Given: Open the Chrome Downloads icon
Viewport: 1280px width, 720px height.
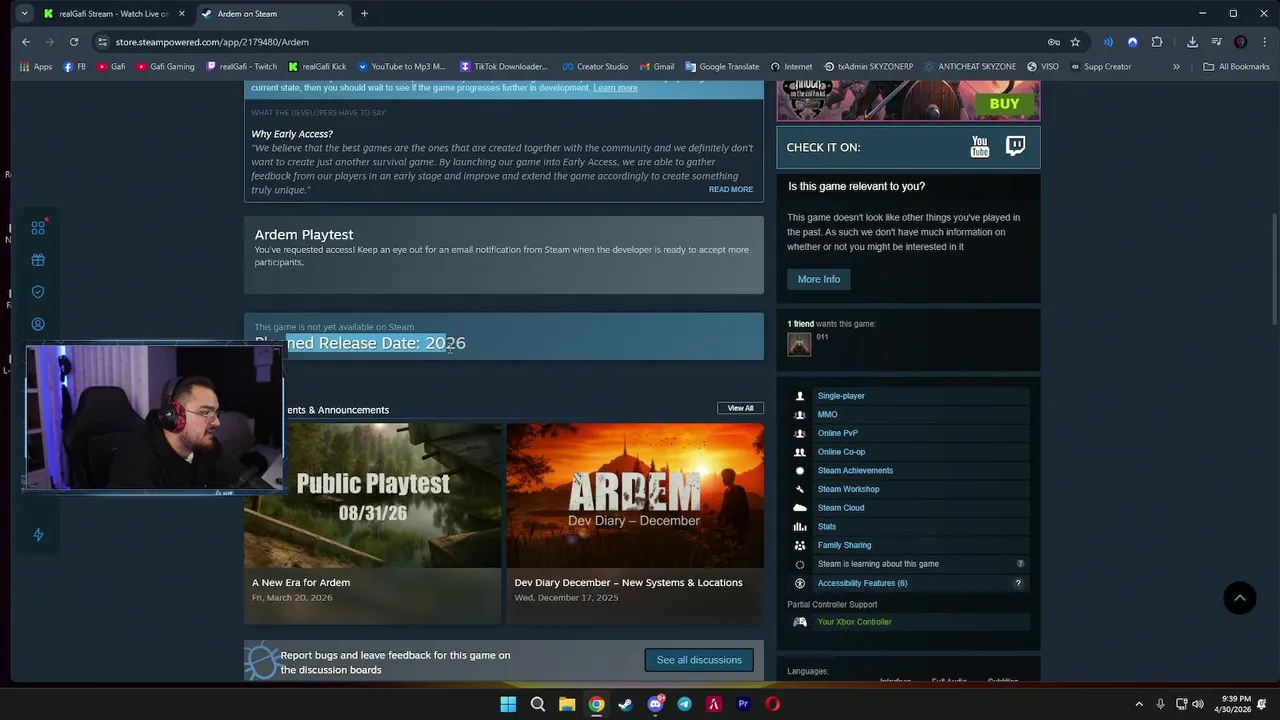Looking at the screenshot, I should pyautogui.click(x=1192, y=42).
